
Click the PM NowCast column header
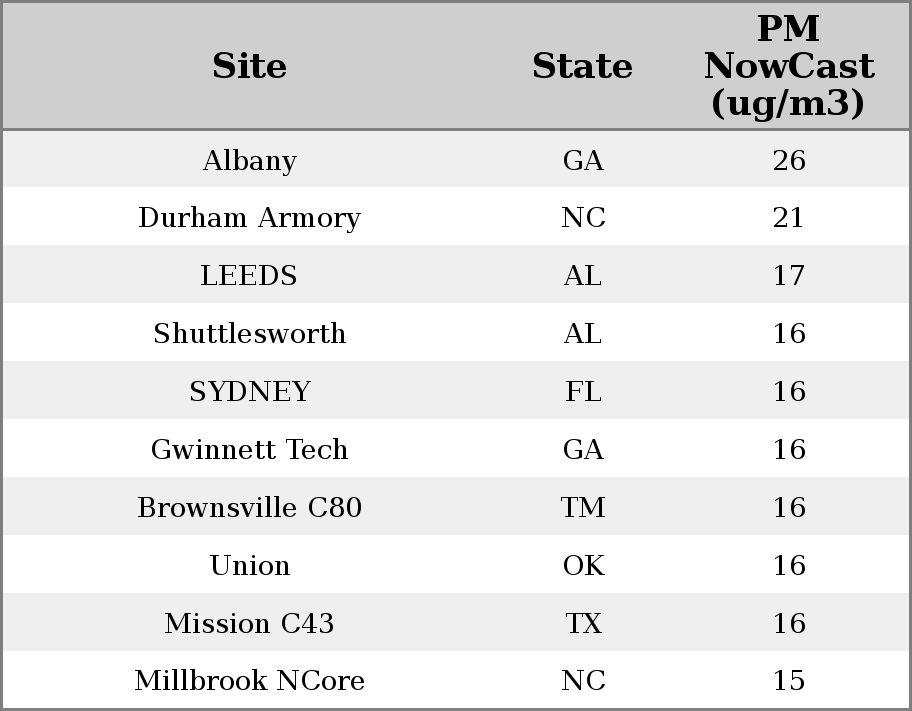(x=789, y=66)
